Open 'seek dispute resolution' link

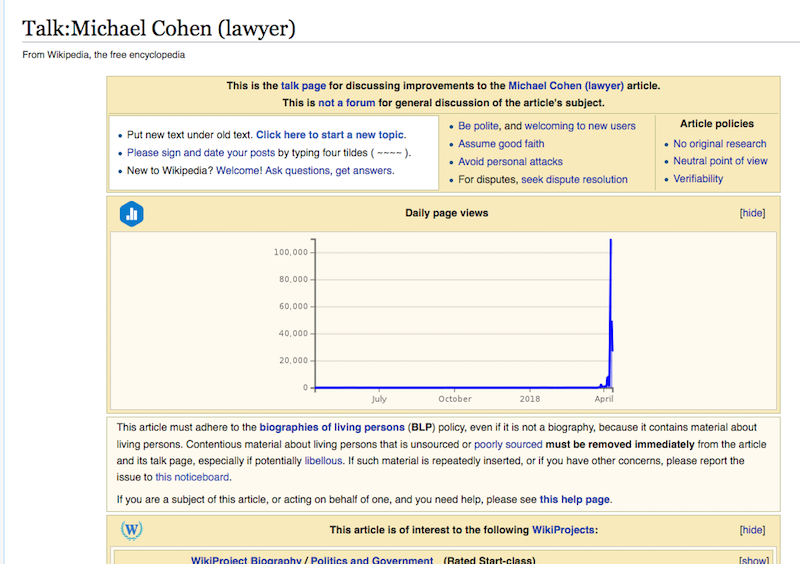[574, 180]
